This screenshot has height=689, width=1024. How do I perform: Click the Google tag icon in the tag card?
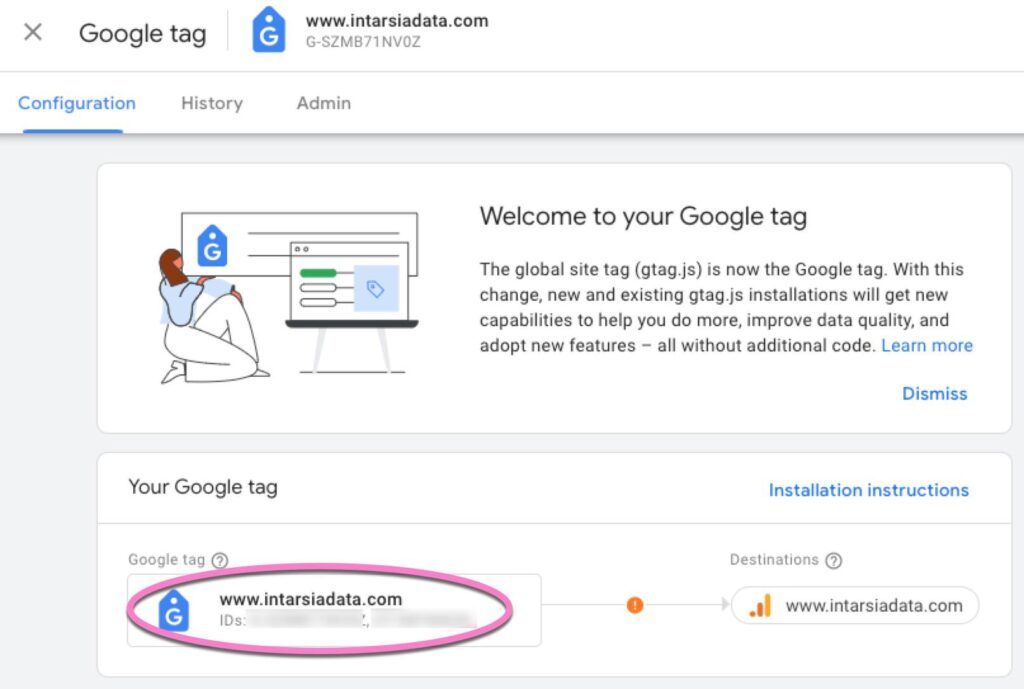[x=174, y=609]
